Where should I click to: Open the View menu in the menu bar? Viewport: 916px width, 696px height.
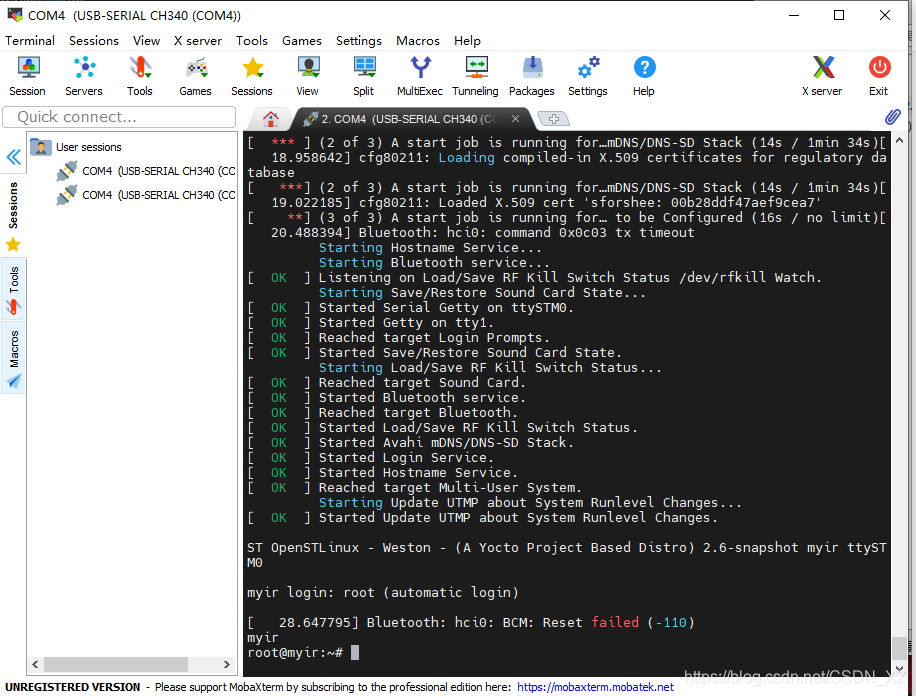146,40
